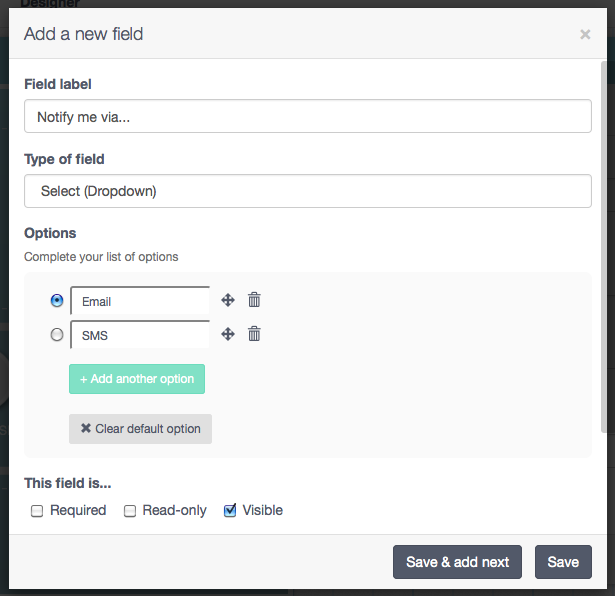Image resolution: width=615 pixels, height=596 pixels.
Task: Click the SMS option text box
Action: click(x=140, y=335)
